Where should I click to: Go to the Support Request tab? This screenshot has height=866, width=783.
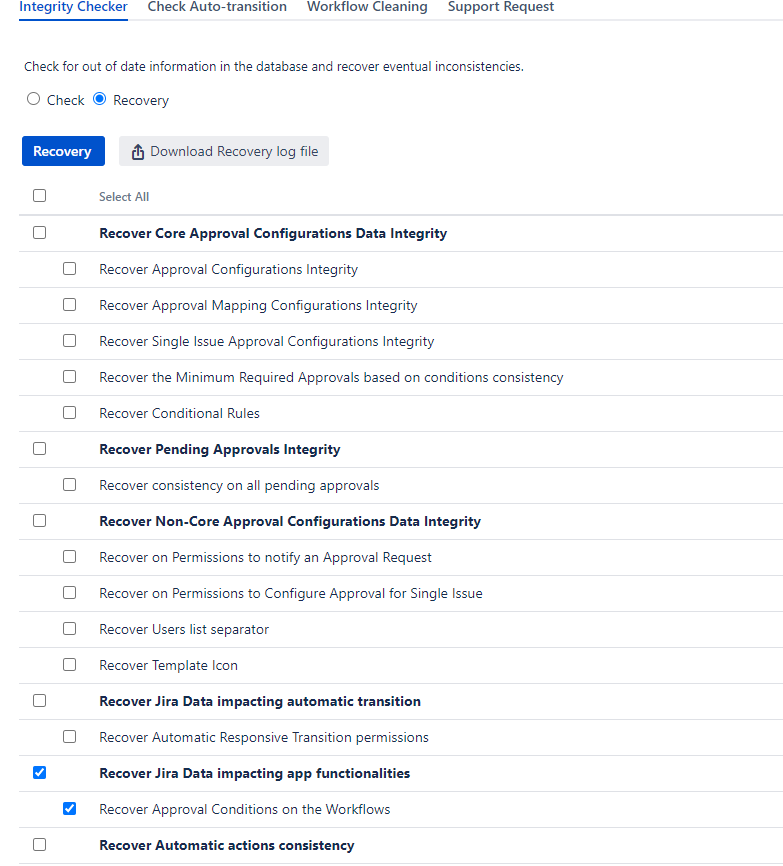coord(501,7)
